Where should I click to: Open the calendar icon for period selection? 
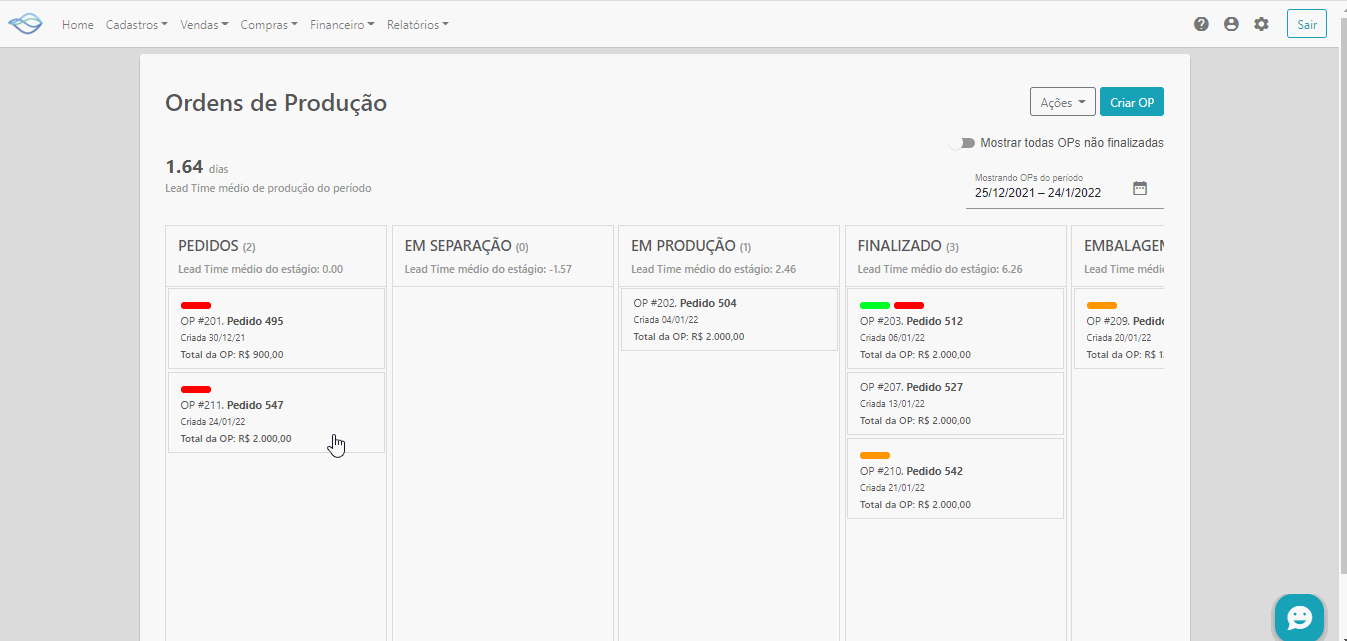1139,186
